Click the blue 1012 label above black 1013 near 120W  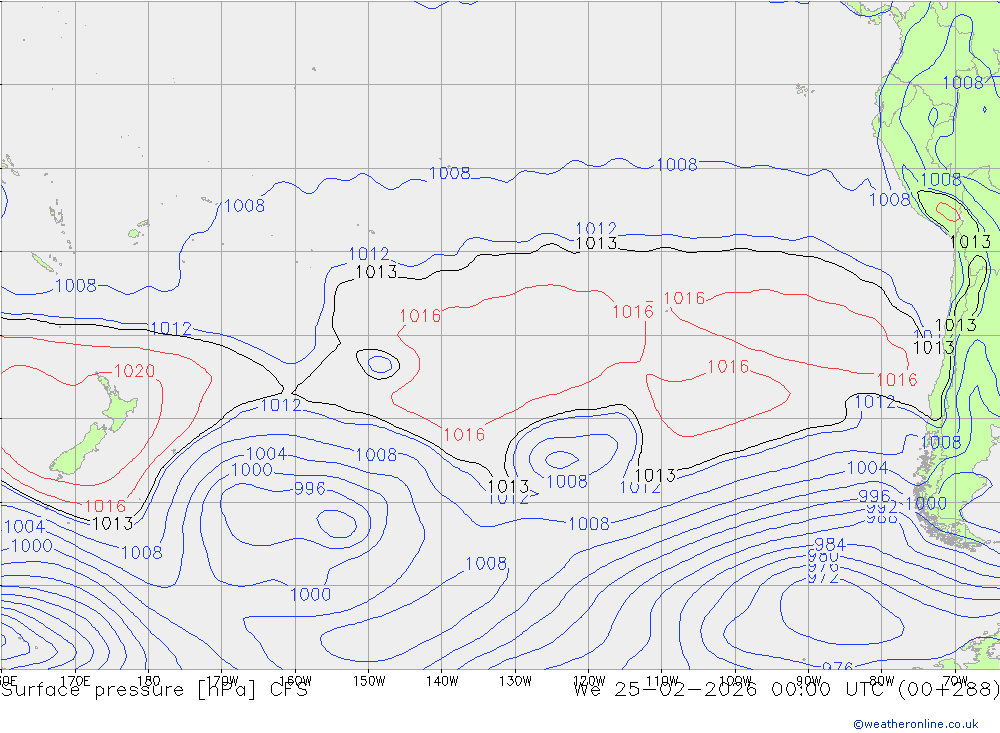point(596,228)
